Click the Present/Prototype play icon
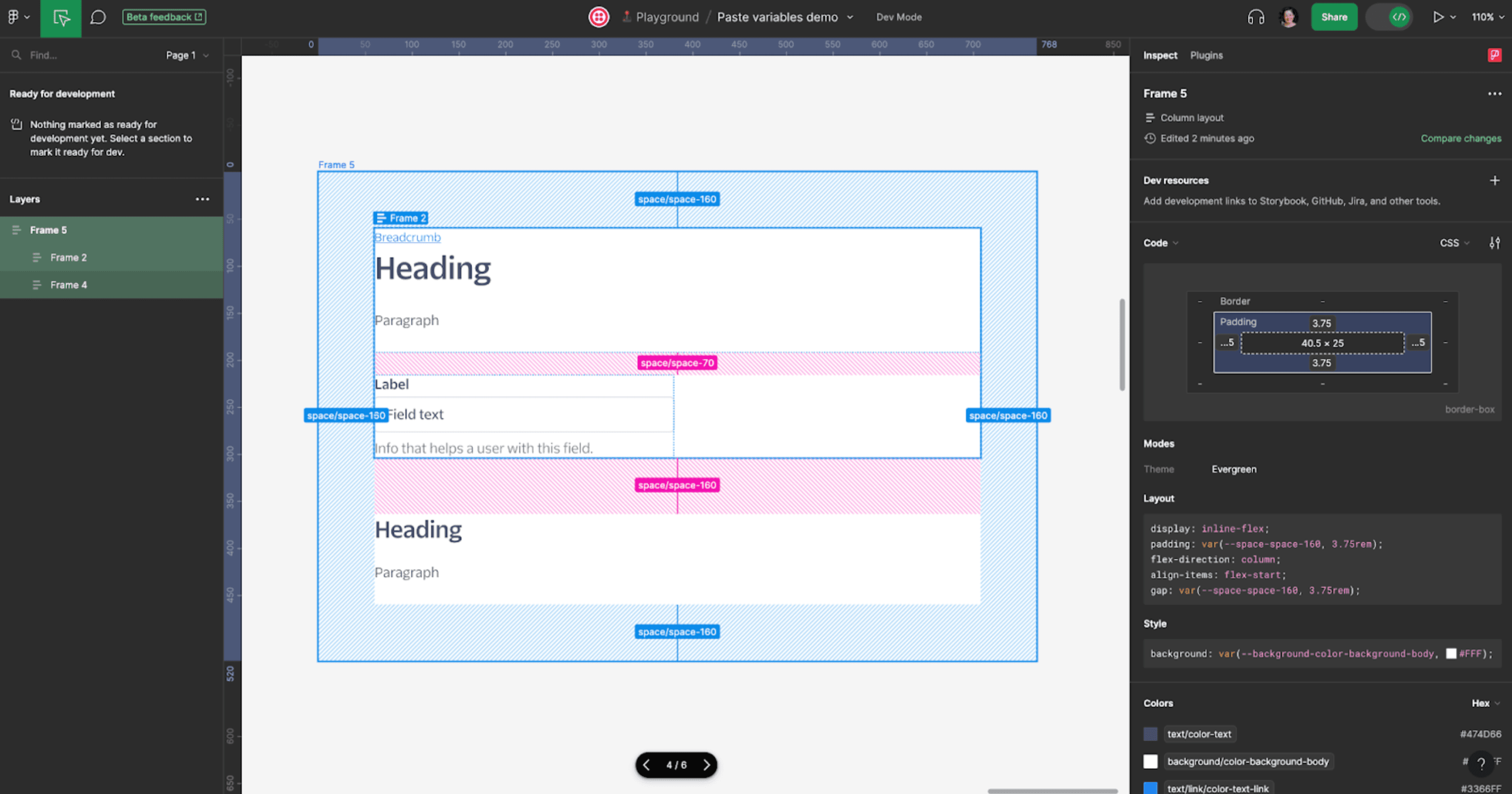Screen dimensions: 1512x794 pos(1438,17)
